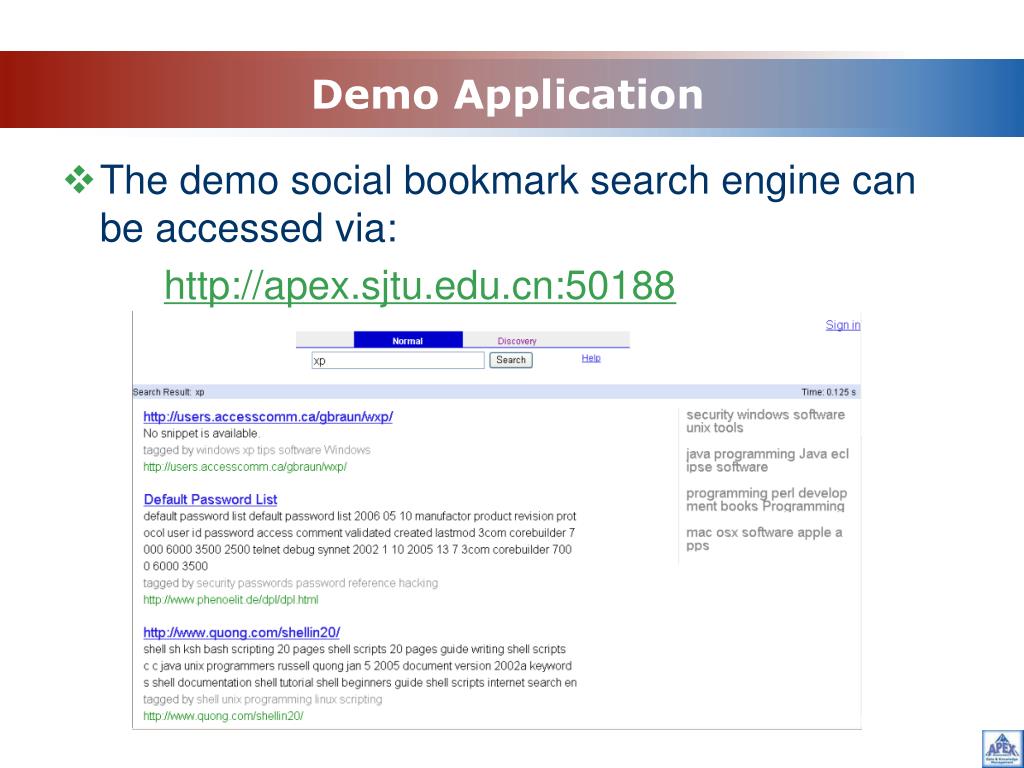Open the Default Password List result
The width and height of the screenshot is (1024, 768).
(210, 500)
